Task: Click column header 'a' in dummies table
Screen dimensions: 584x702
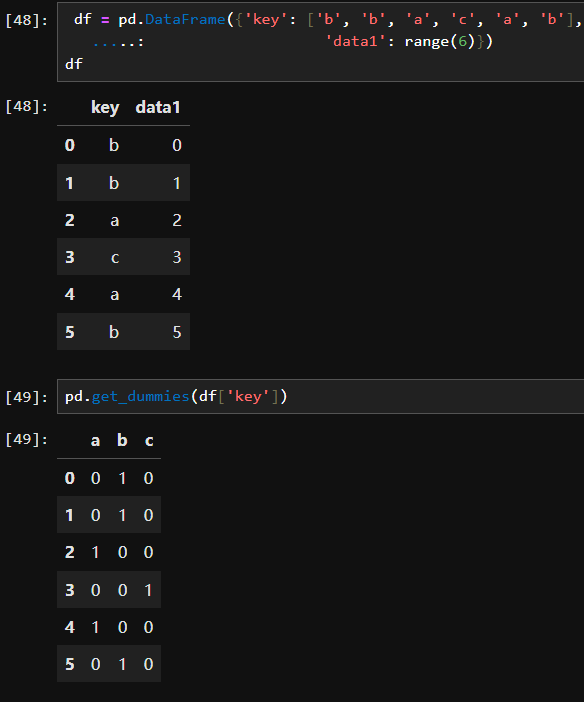Action: coord(95,441)
